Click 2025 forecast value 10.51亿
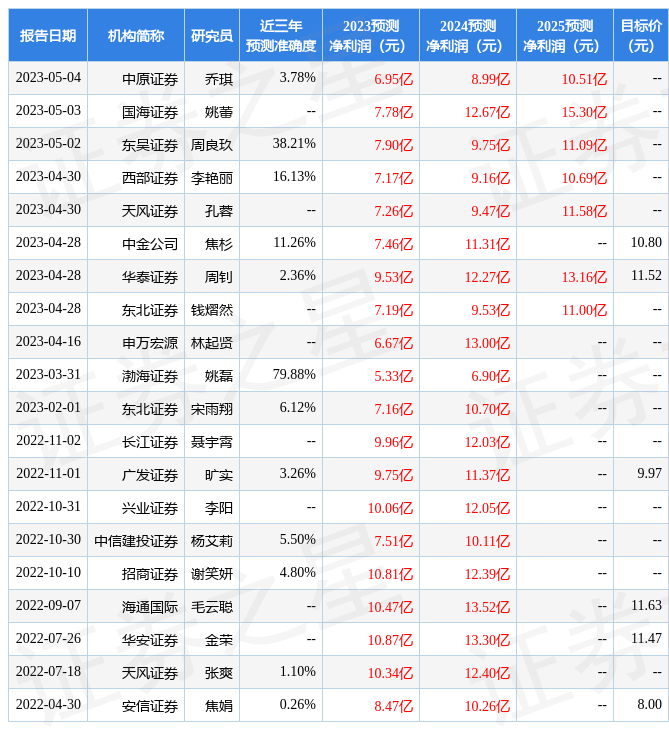Screen dimensions: 669x730 pyautogui.click(x=584, y=79)
